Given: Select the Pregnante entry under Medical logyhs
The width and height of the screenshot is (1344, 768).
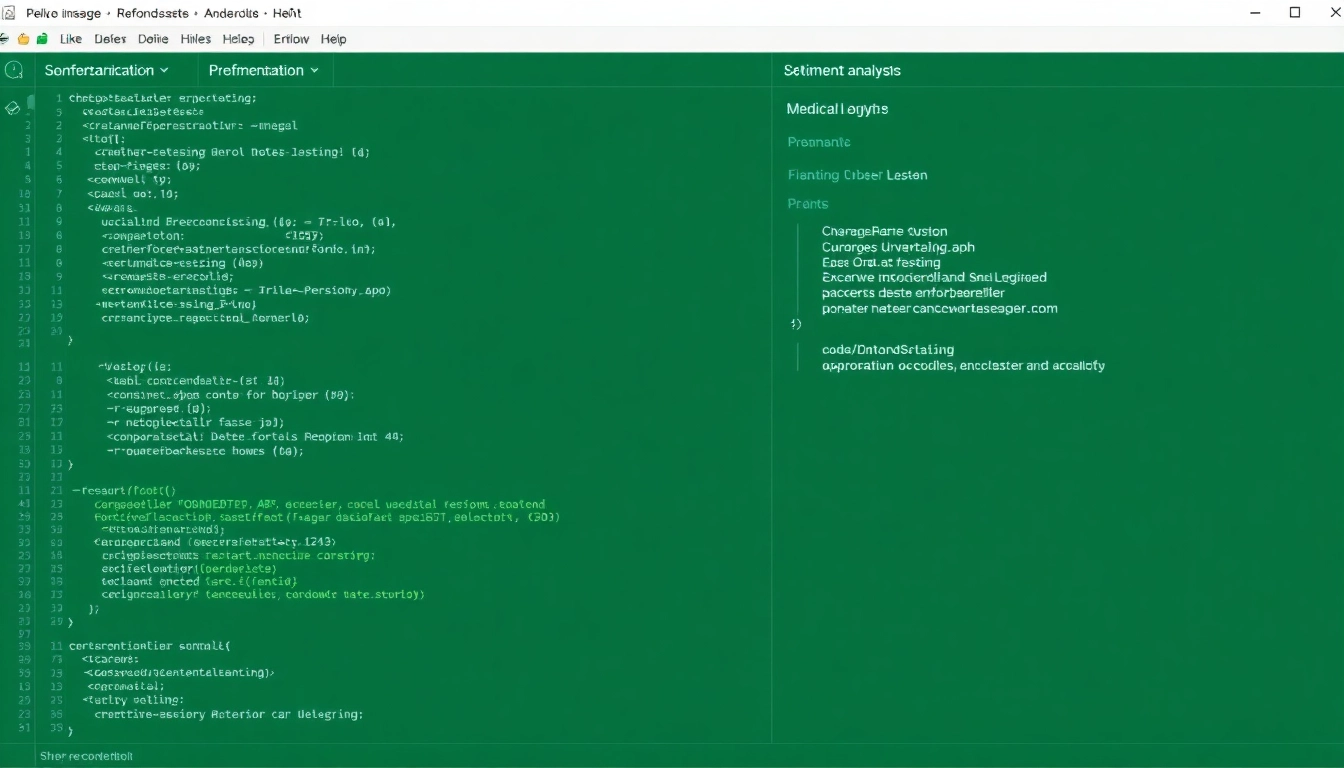Looking at the screenshot, I should 819,142.
